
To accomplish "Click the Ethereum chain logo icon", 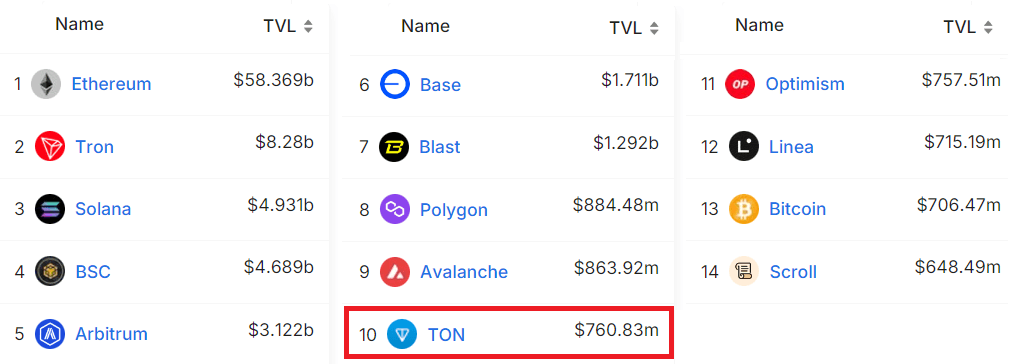I will 46,84.
